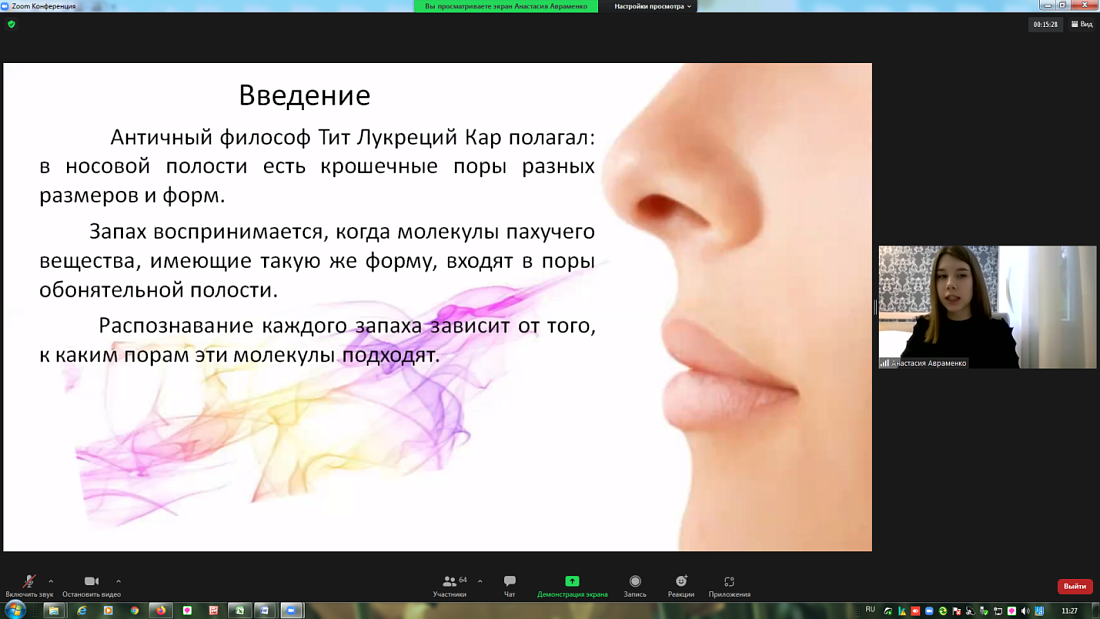Click the red Выйти button
The image size is (1100, 619).
click(x=1074, y=586)
